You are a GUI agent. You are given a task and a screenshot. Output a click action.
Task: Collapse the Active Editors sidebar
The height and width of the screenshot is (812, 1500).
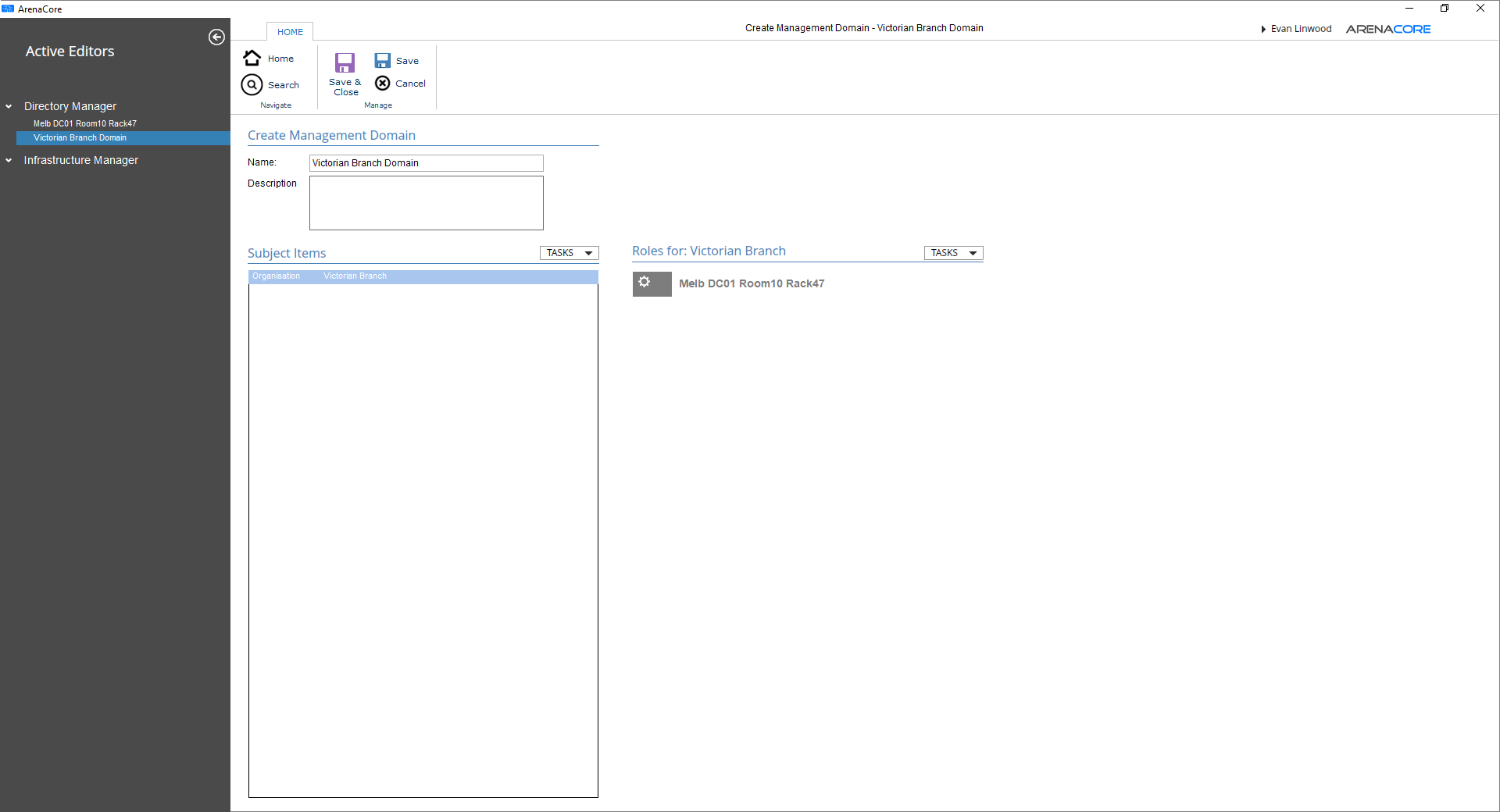[216, 37]
